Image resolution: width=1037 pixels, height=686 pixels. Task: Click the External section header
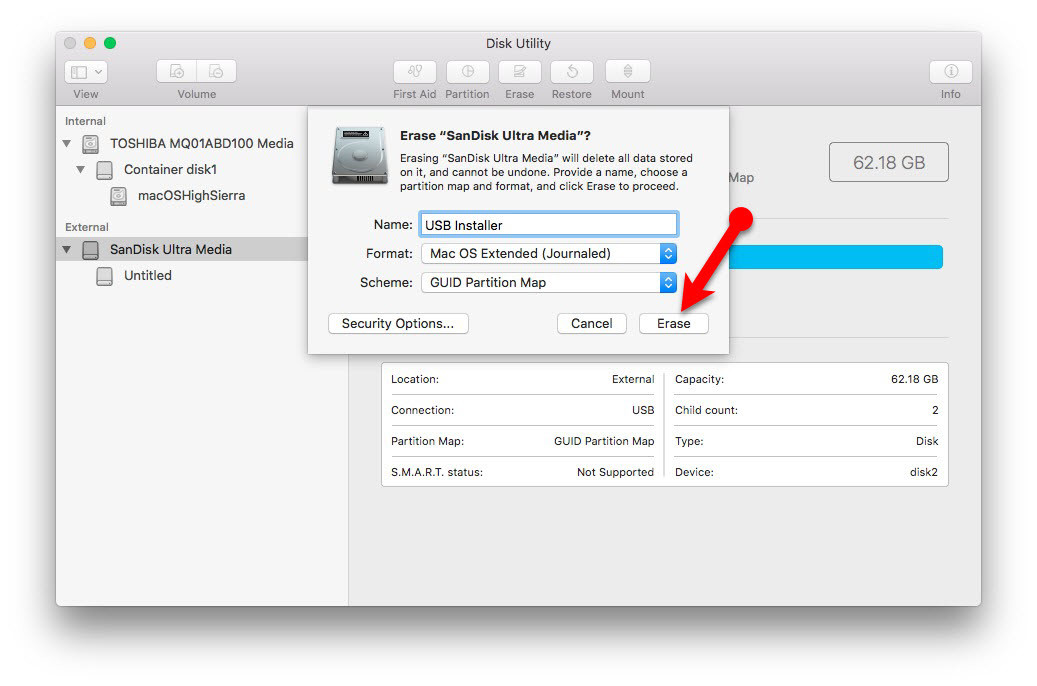coord(87,227)
